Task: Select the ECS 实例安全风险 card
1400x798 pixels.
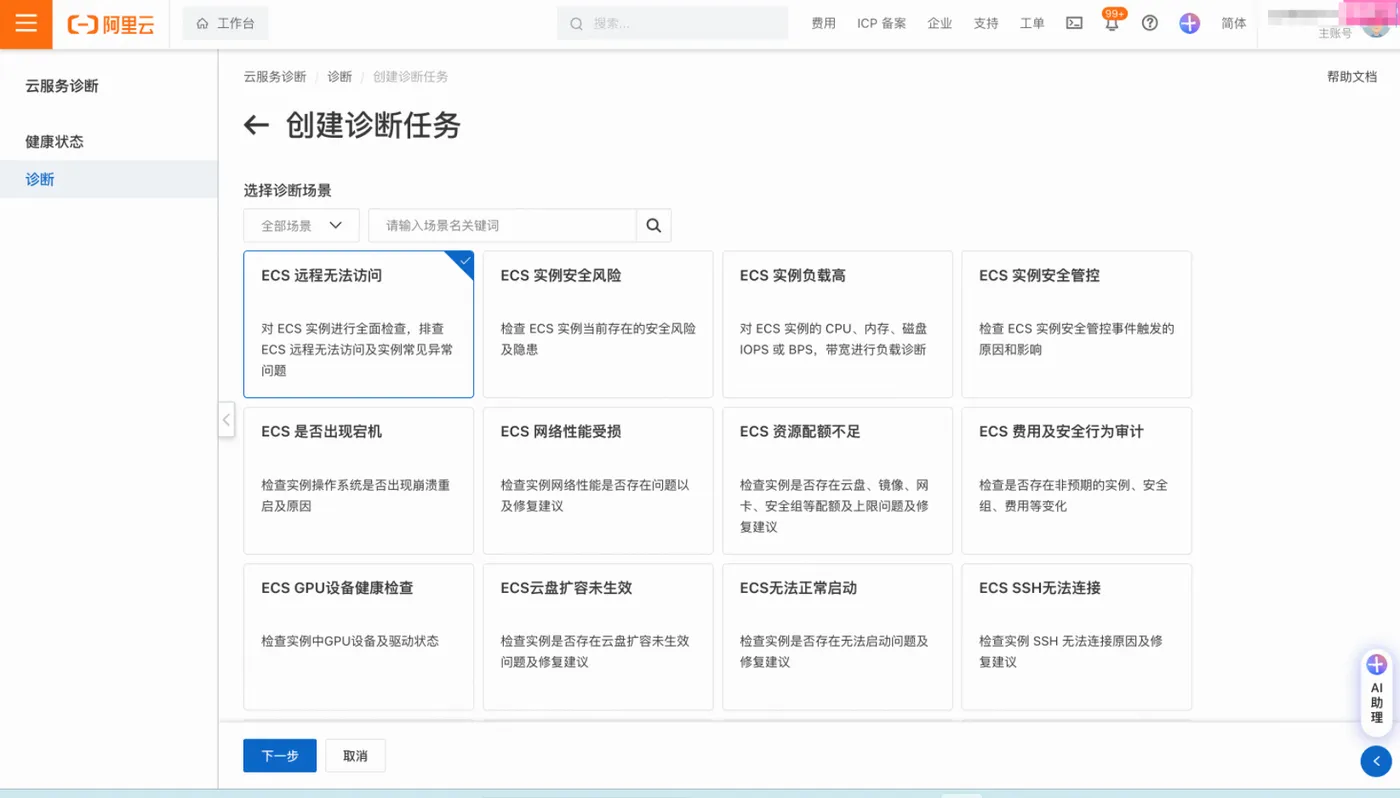Action: (598, 324)
